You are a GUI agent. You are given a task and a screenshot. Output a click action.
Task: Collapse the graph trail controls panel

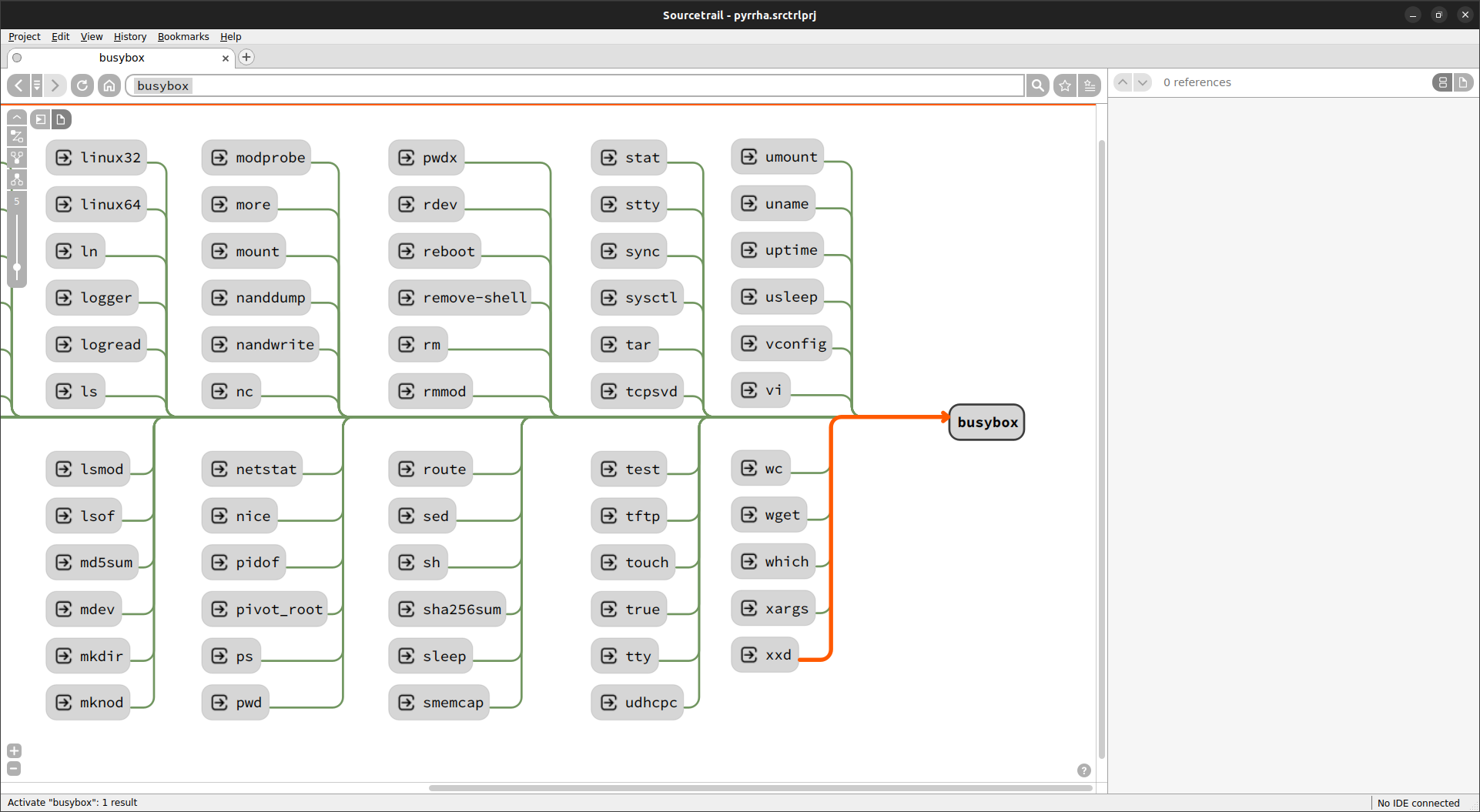tap(17, 117)
